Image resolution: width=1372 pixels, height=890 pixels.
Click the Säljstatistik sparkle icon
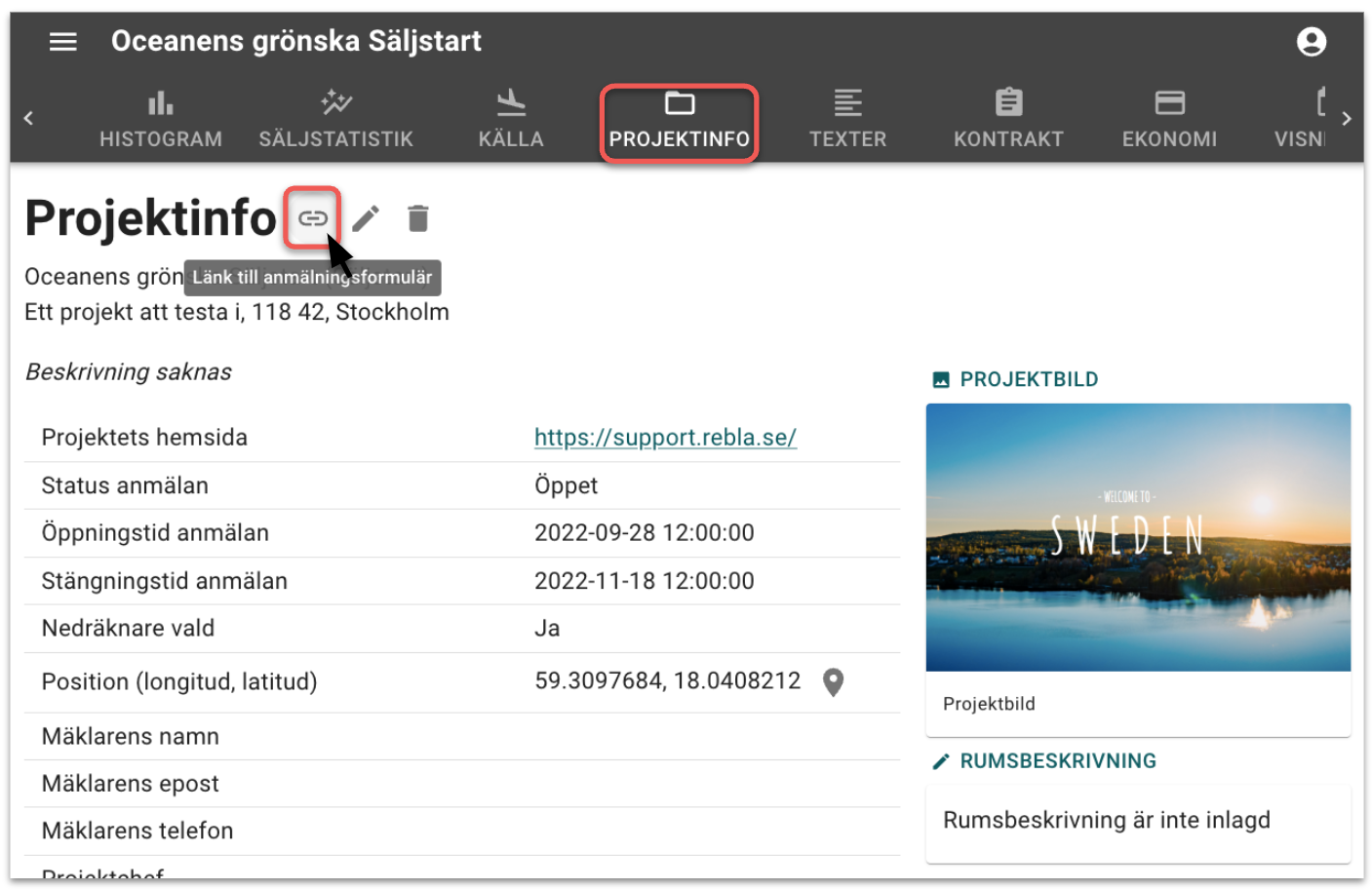(335, 102)
